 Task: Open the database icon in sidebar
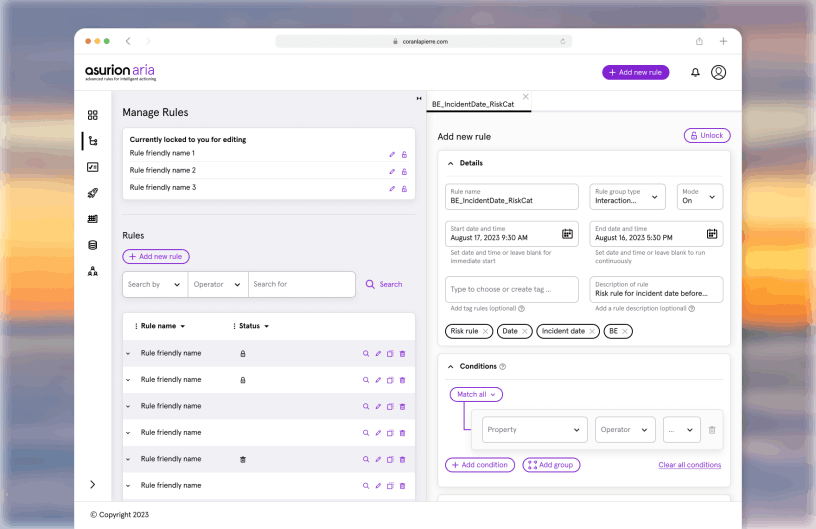click(93, 245)
